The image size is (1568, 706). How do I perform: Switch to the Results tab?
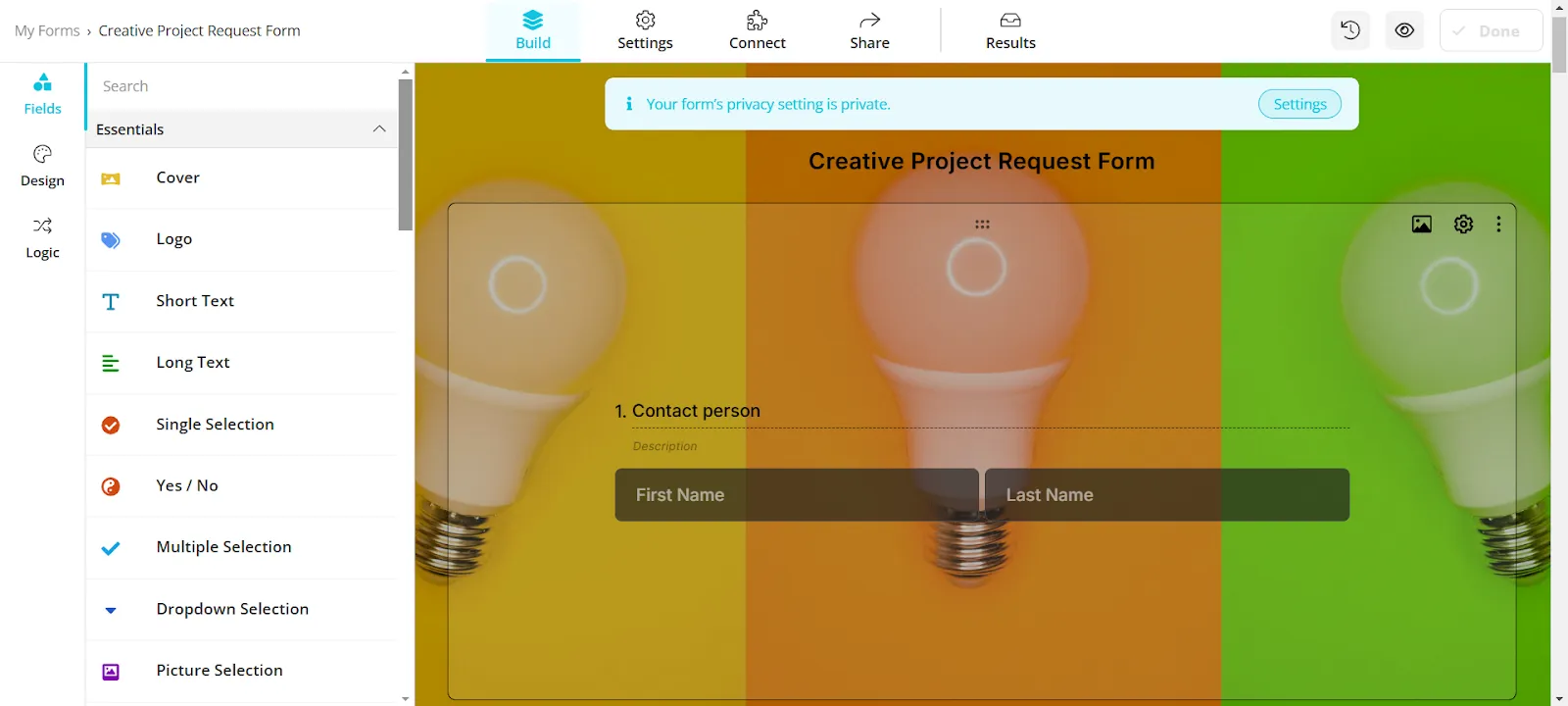coord(1010,30)
